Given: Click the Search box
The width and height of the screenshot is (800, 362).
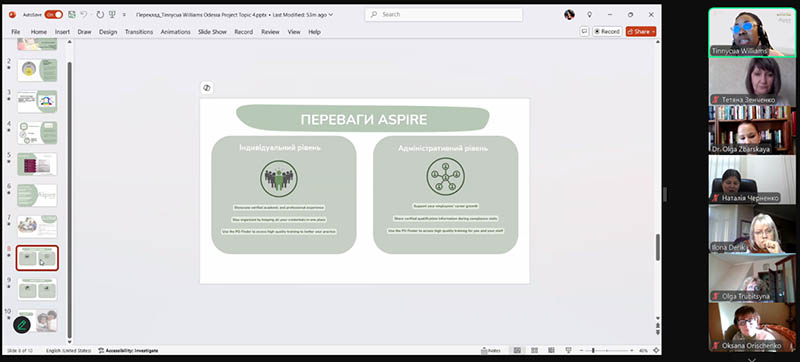Looking at the screenshot, I should click(x=443, y=14).
